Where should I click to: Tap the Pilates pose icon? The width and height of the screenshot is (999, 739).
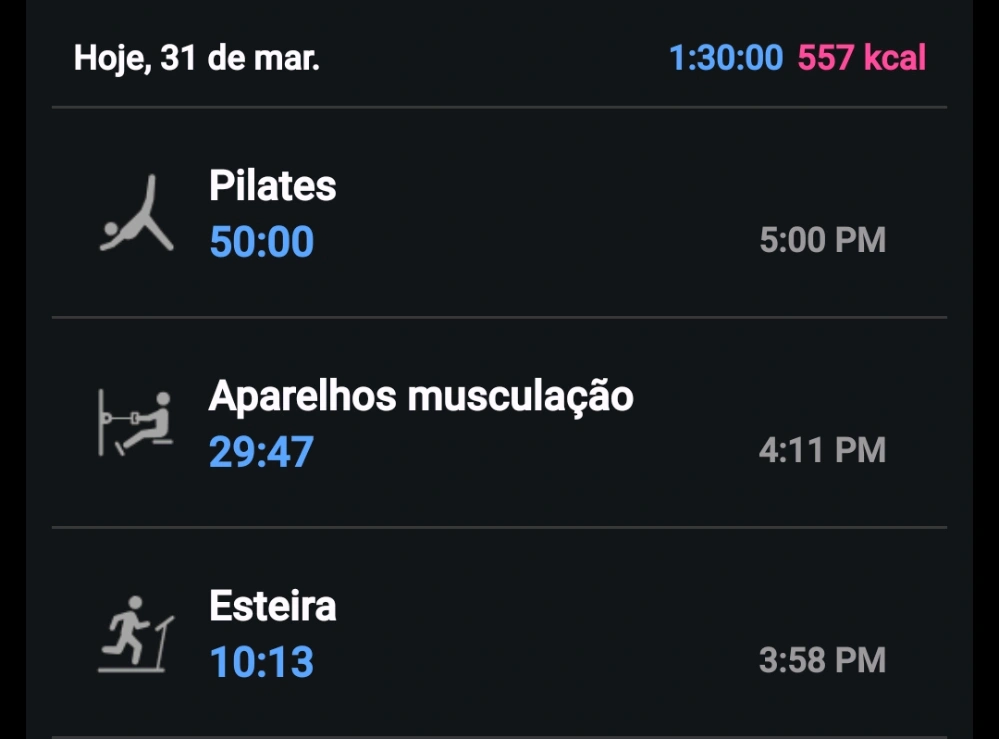click(138, 214)
